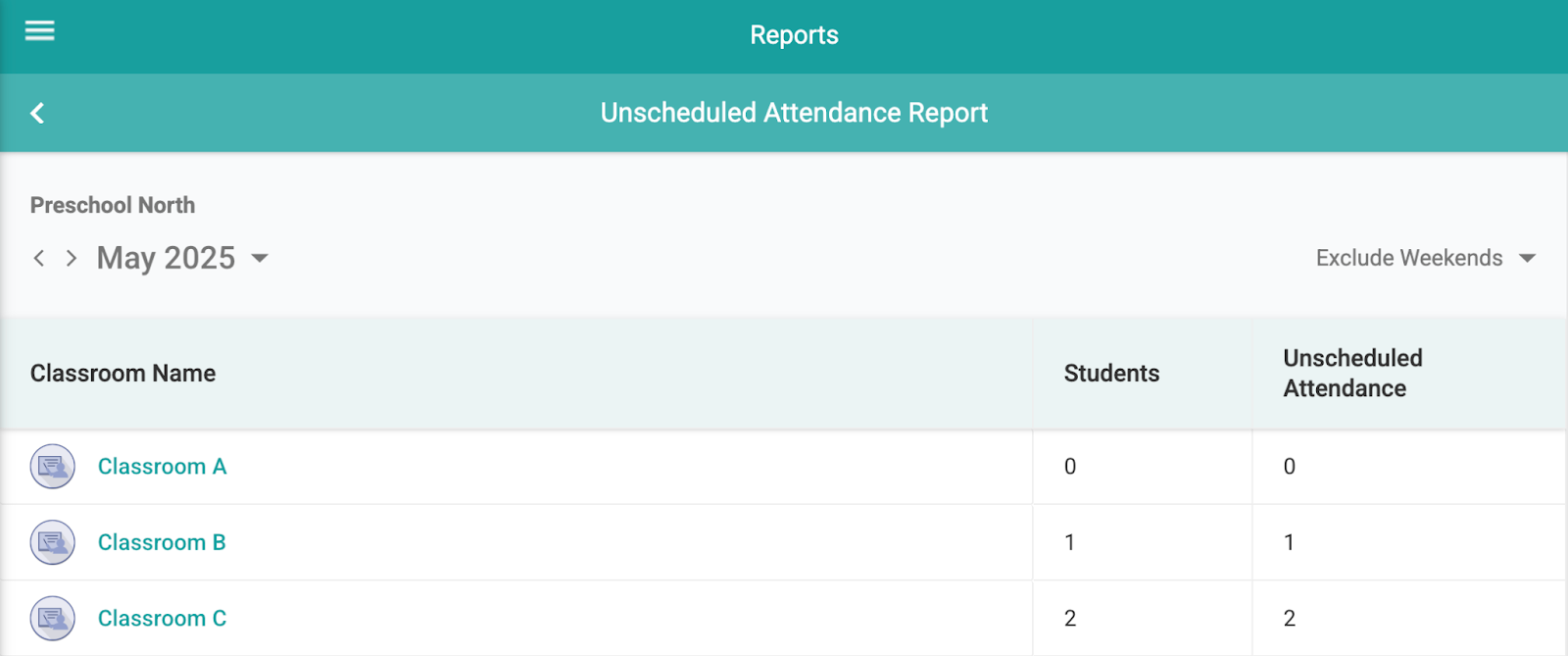Click Classroom B students count cell

point(1070,542)
